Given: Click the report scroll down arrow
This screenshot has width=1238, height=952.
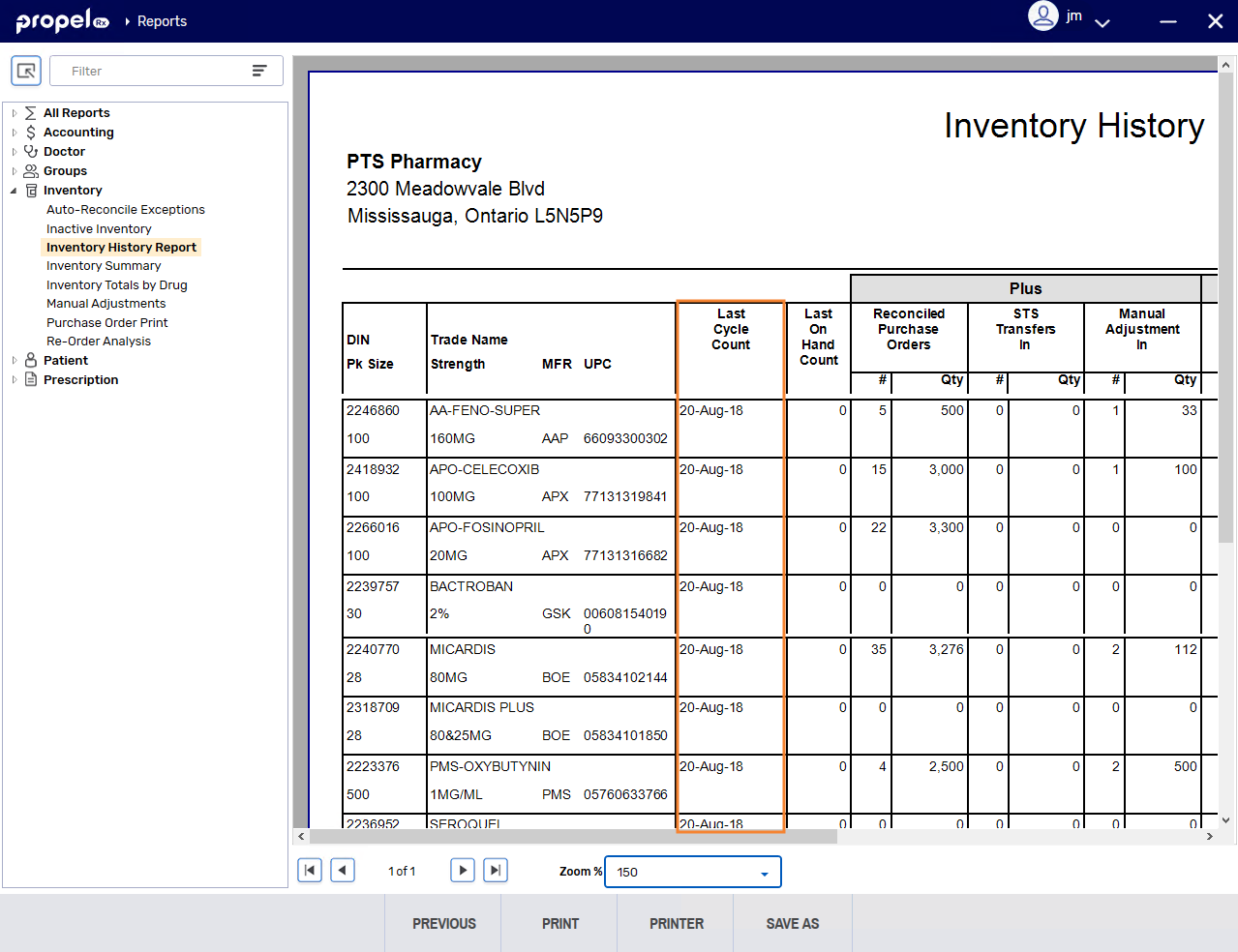Looking at the screenshot, I should [x=1225, y=820].
